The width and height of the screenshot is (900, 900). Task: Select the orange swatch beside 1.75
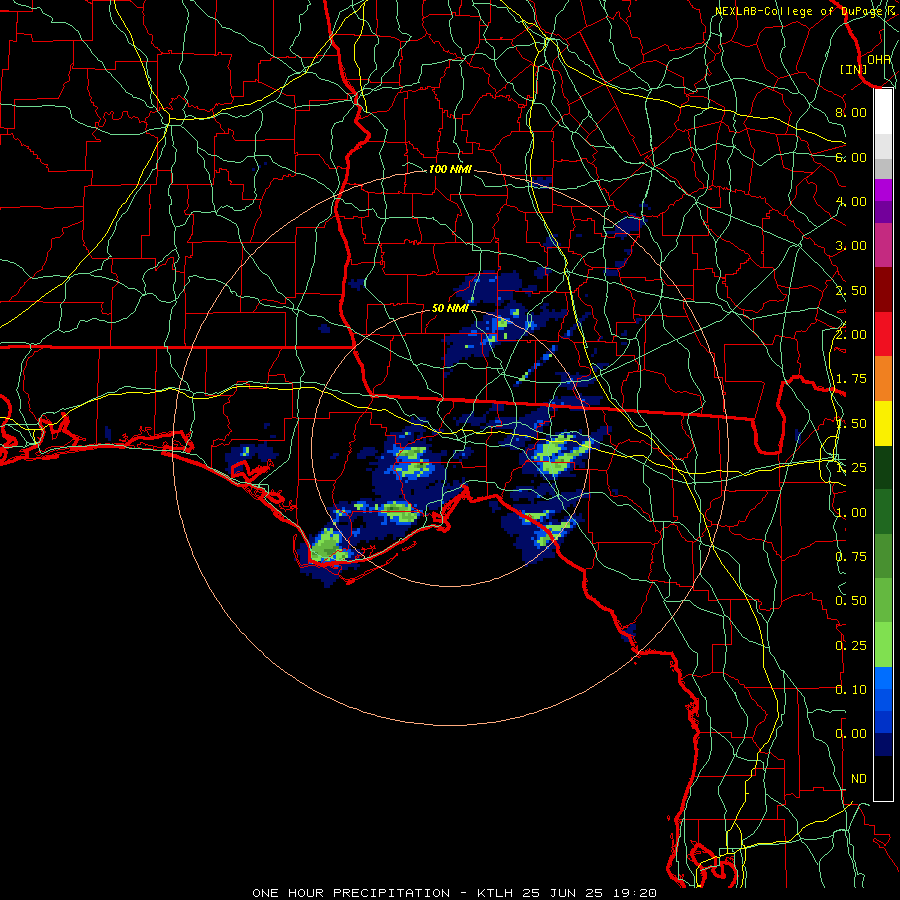883,379
